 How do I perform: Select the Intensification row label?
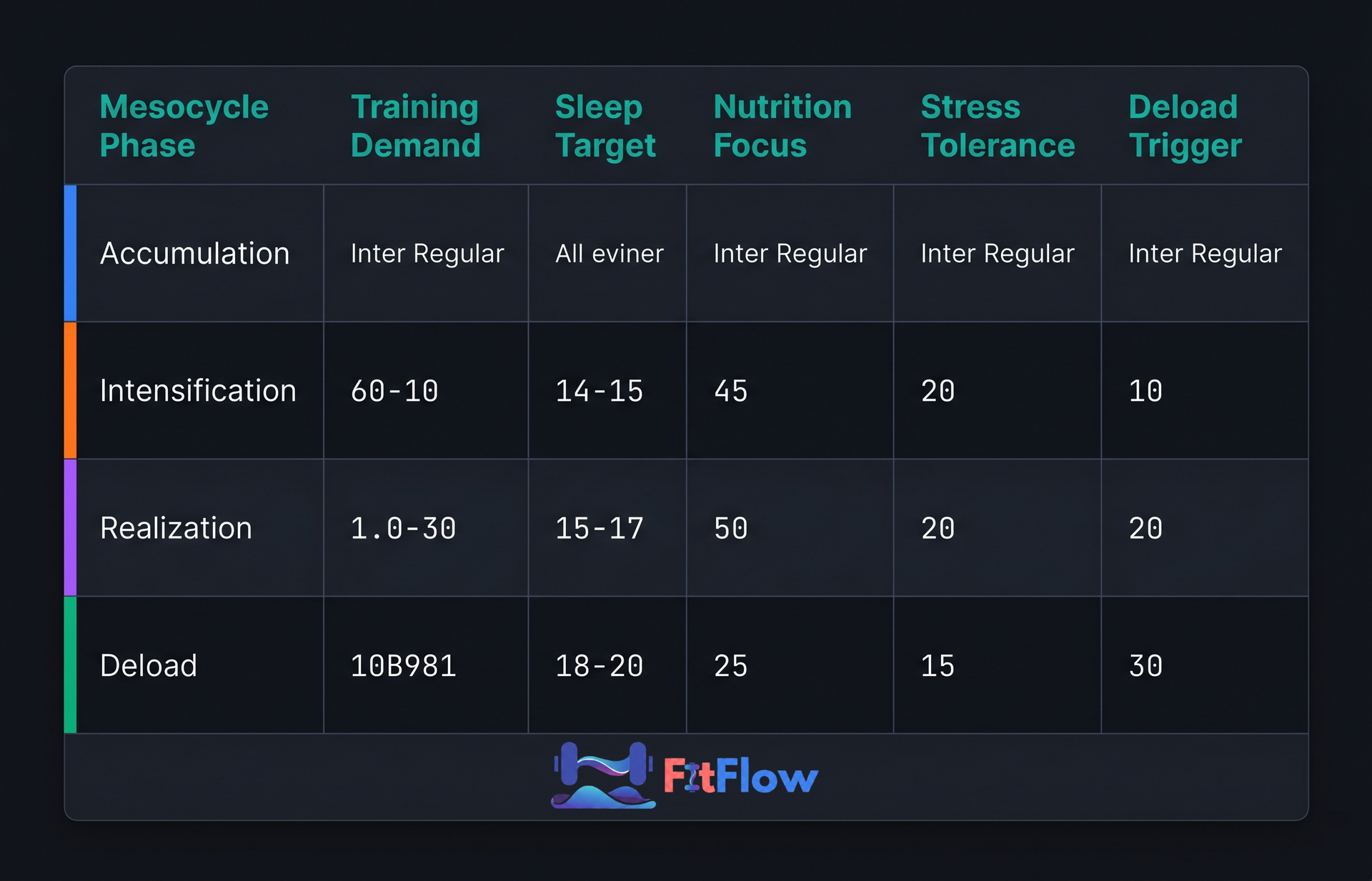198,391
